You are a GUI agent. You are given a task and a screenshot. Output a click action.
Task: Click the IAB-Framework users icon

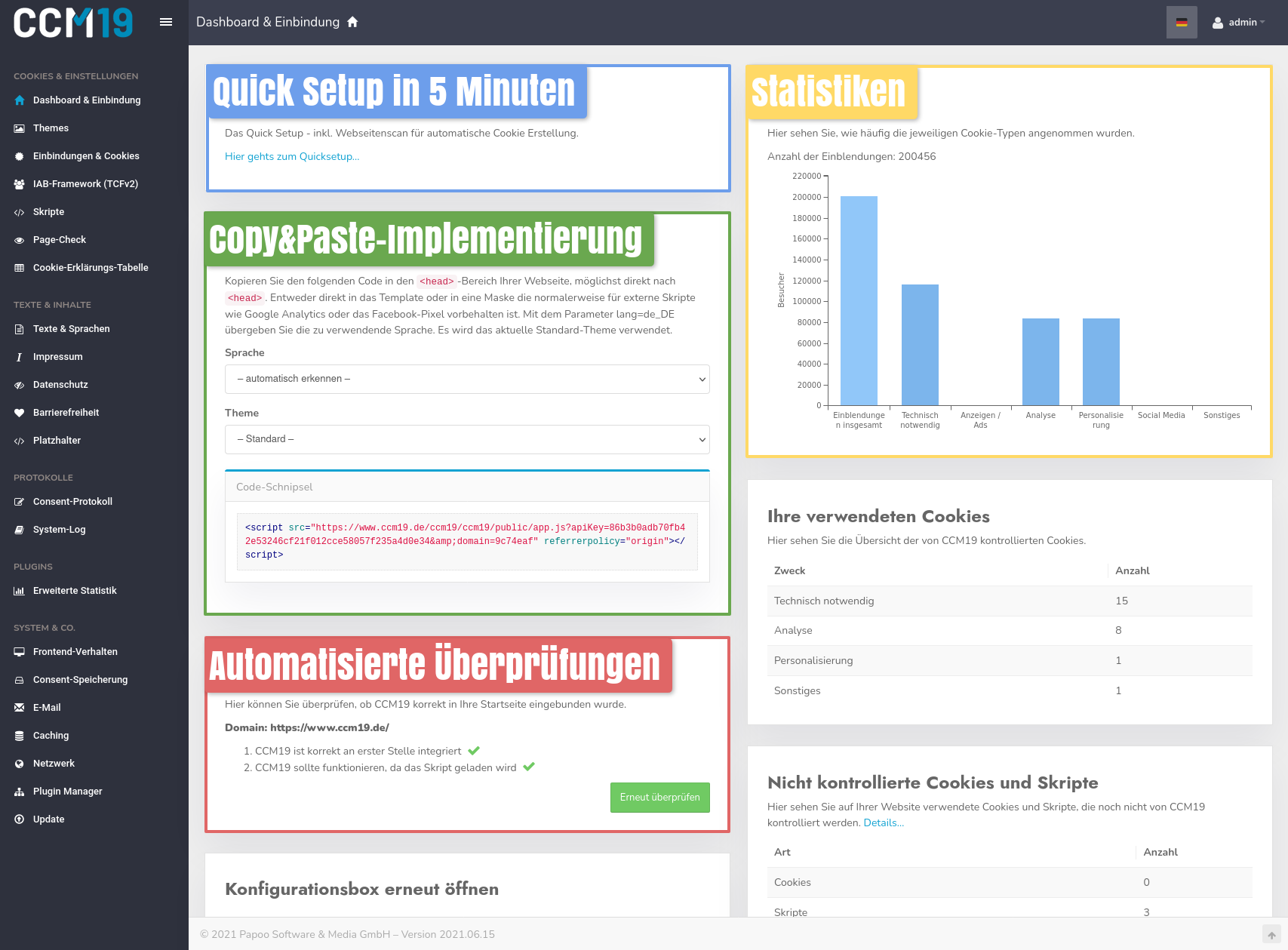pos(20,184)
